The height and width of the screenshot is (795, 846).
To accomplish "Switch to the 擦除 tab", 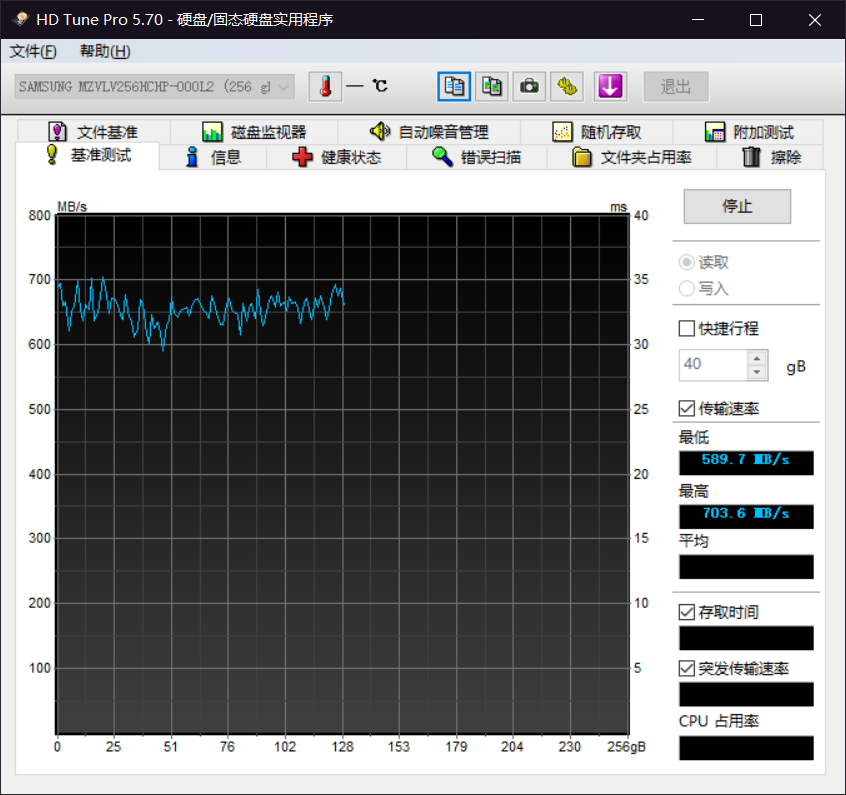I will 770,157.
